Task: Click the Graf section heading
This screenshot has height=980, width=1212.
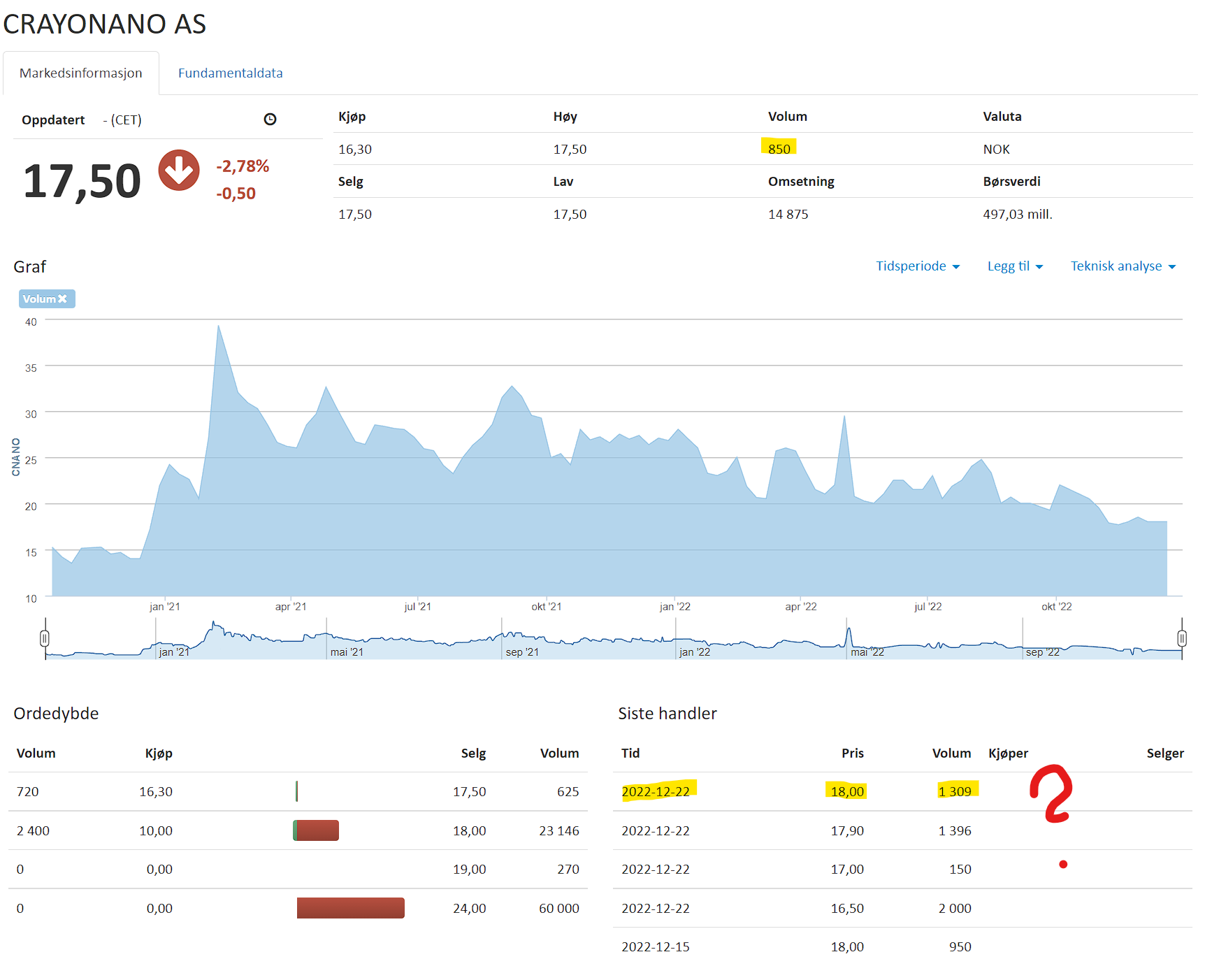Action: (x=30, y=267)
